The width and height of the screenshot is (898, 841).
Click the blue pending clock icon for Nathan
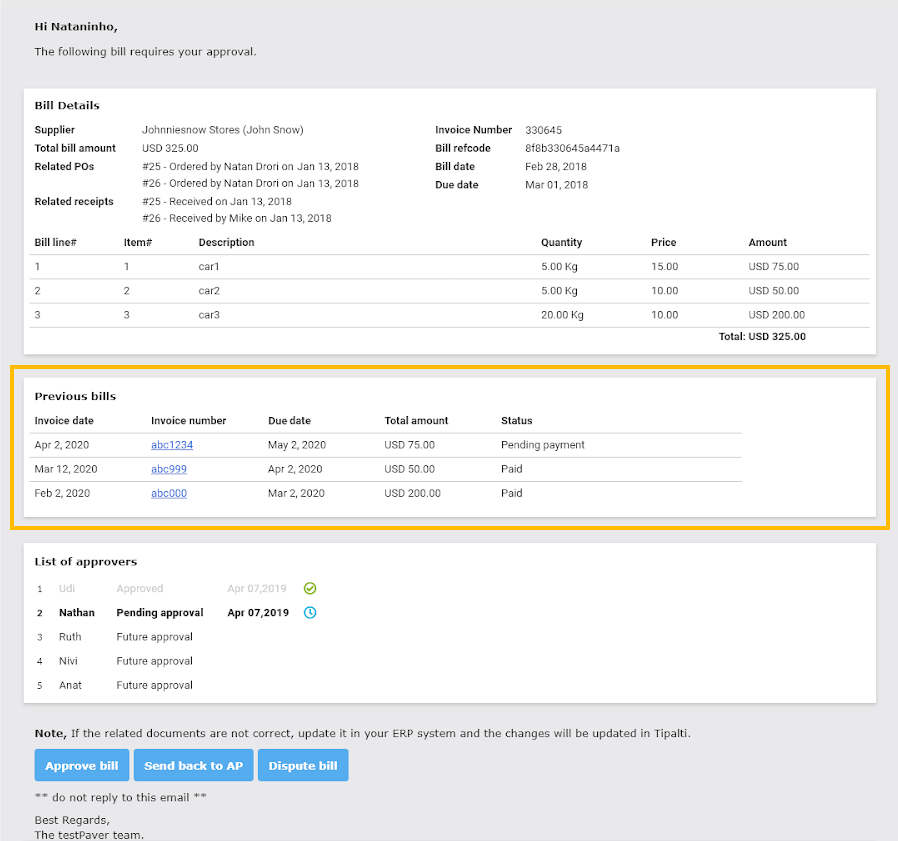pos(310,612)
